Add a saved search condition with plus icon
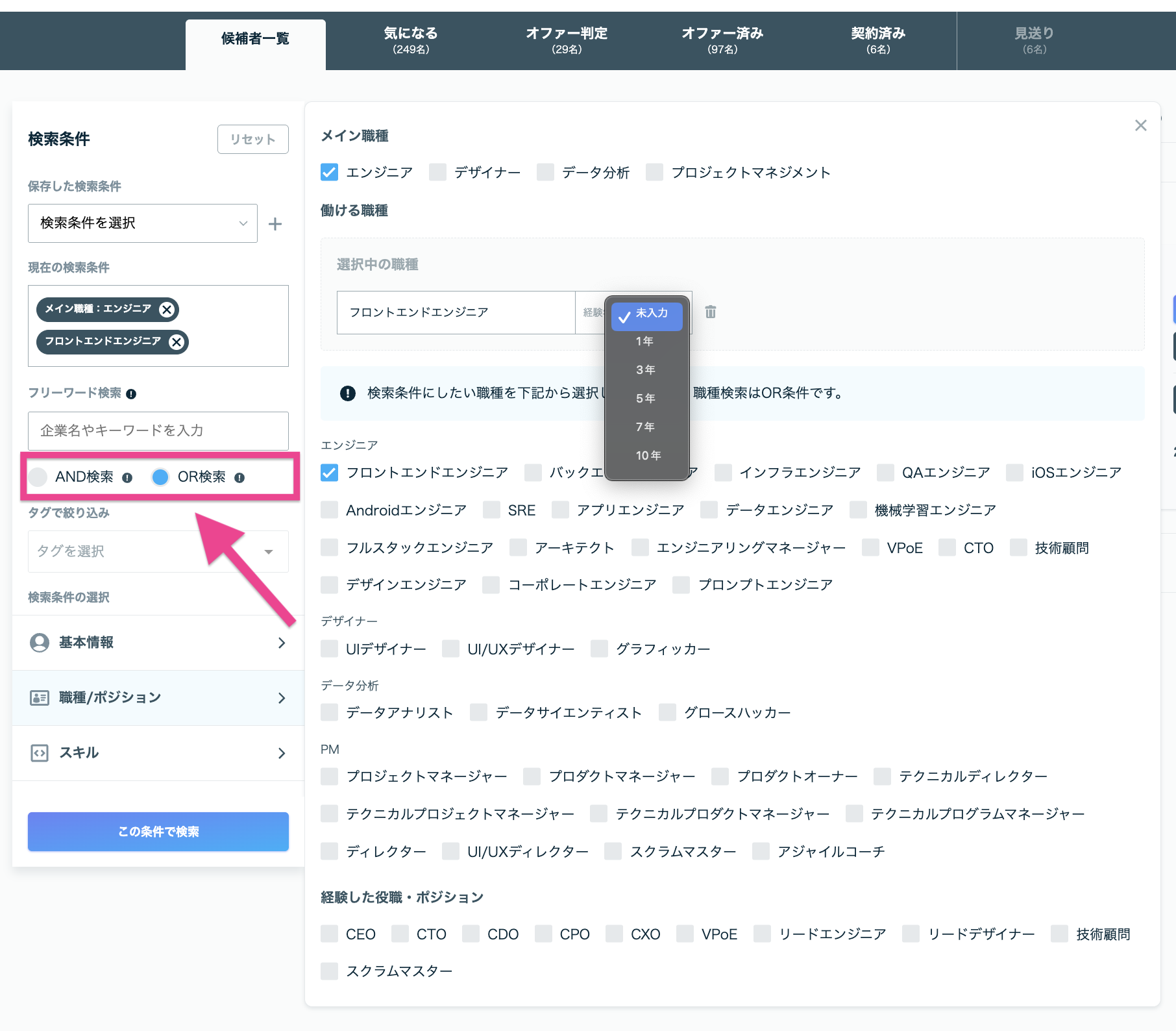 coord(275,224)
